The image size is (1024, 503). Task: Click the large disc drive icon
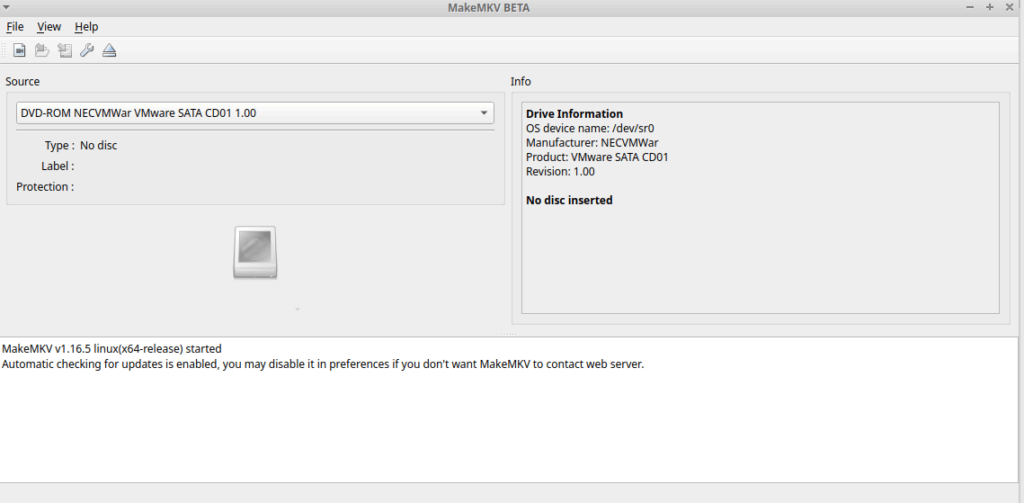click(255, 252)
